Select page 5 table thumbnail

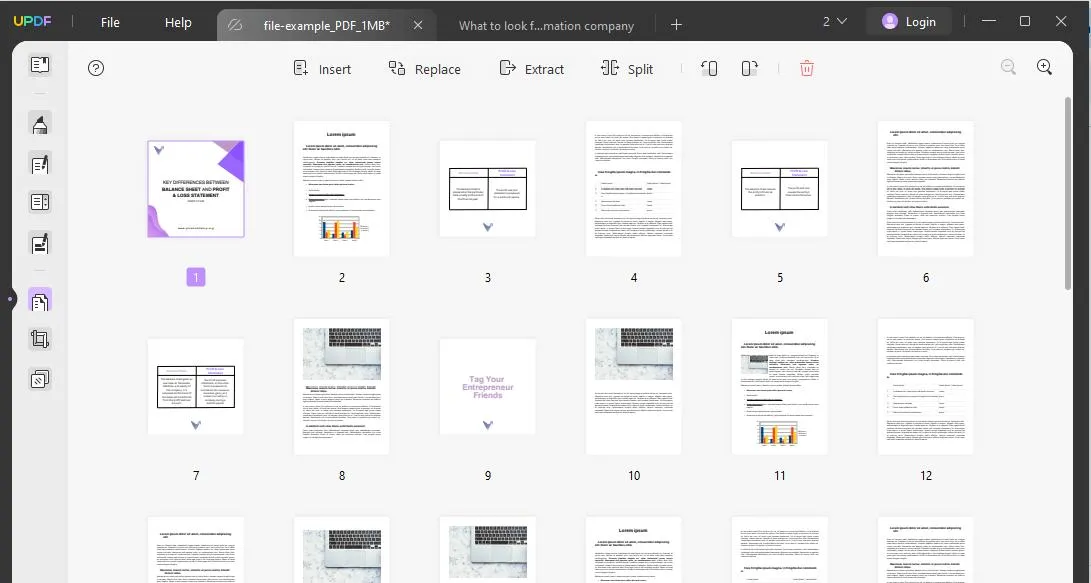780,189
